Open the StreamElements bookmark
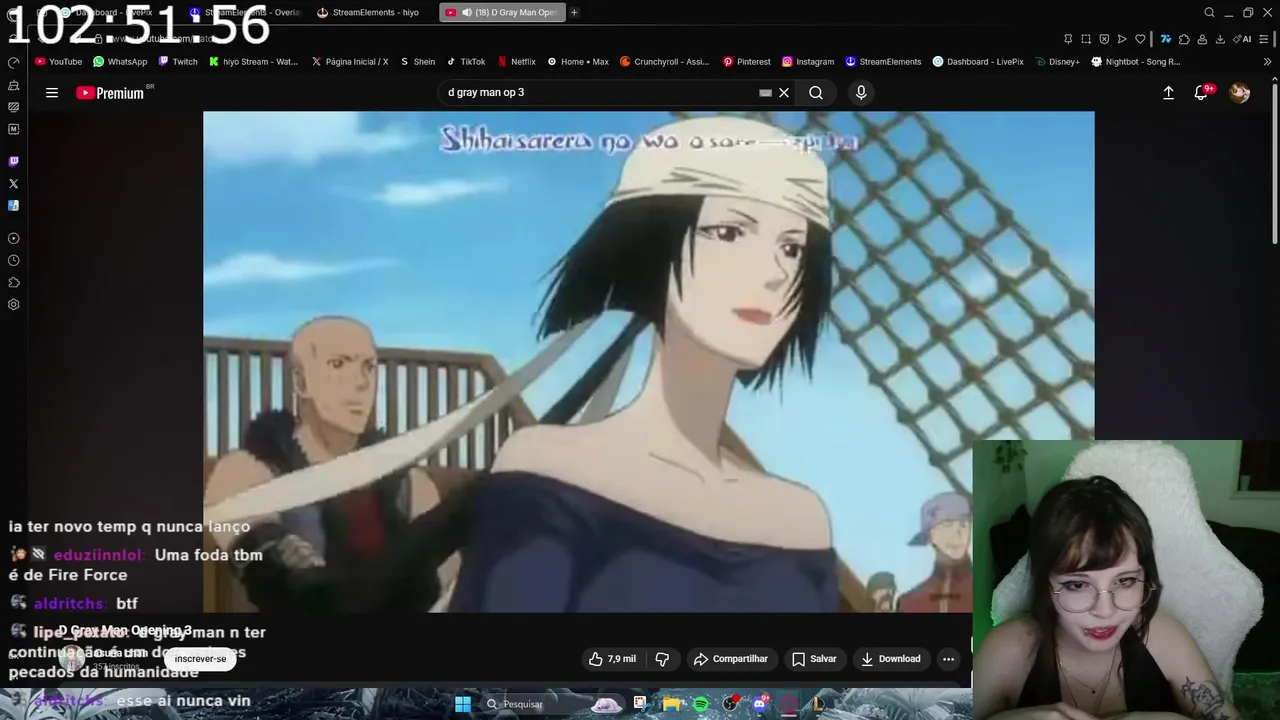 click(x=883, y=62)
